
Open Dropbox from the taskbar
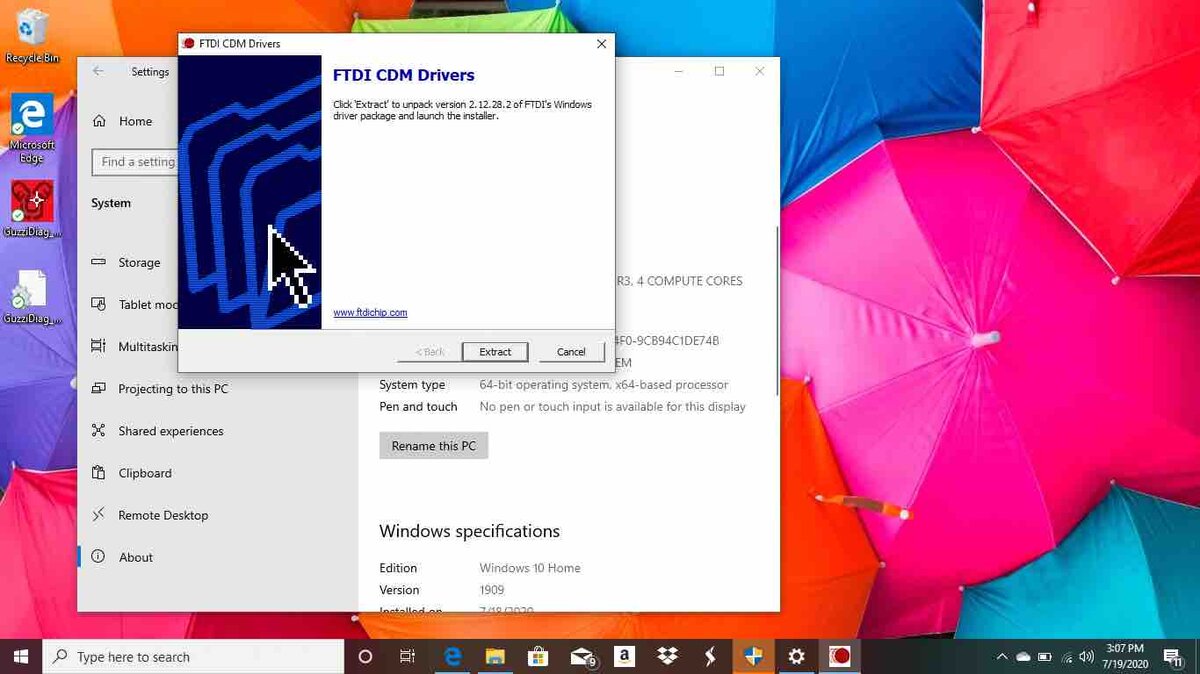tap(667, 657)
